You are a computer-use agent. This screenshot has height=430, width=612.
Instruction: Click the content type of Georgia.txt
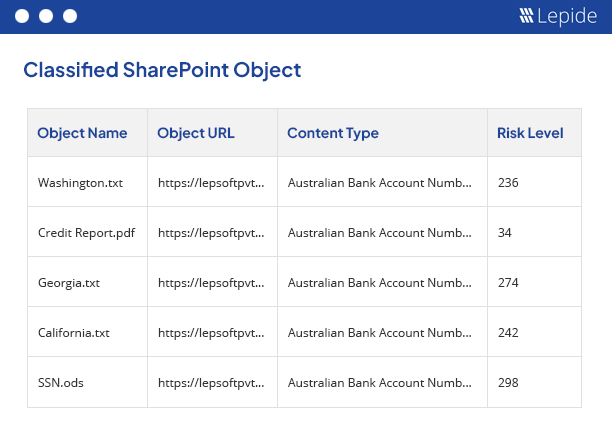380,283
